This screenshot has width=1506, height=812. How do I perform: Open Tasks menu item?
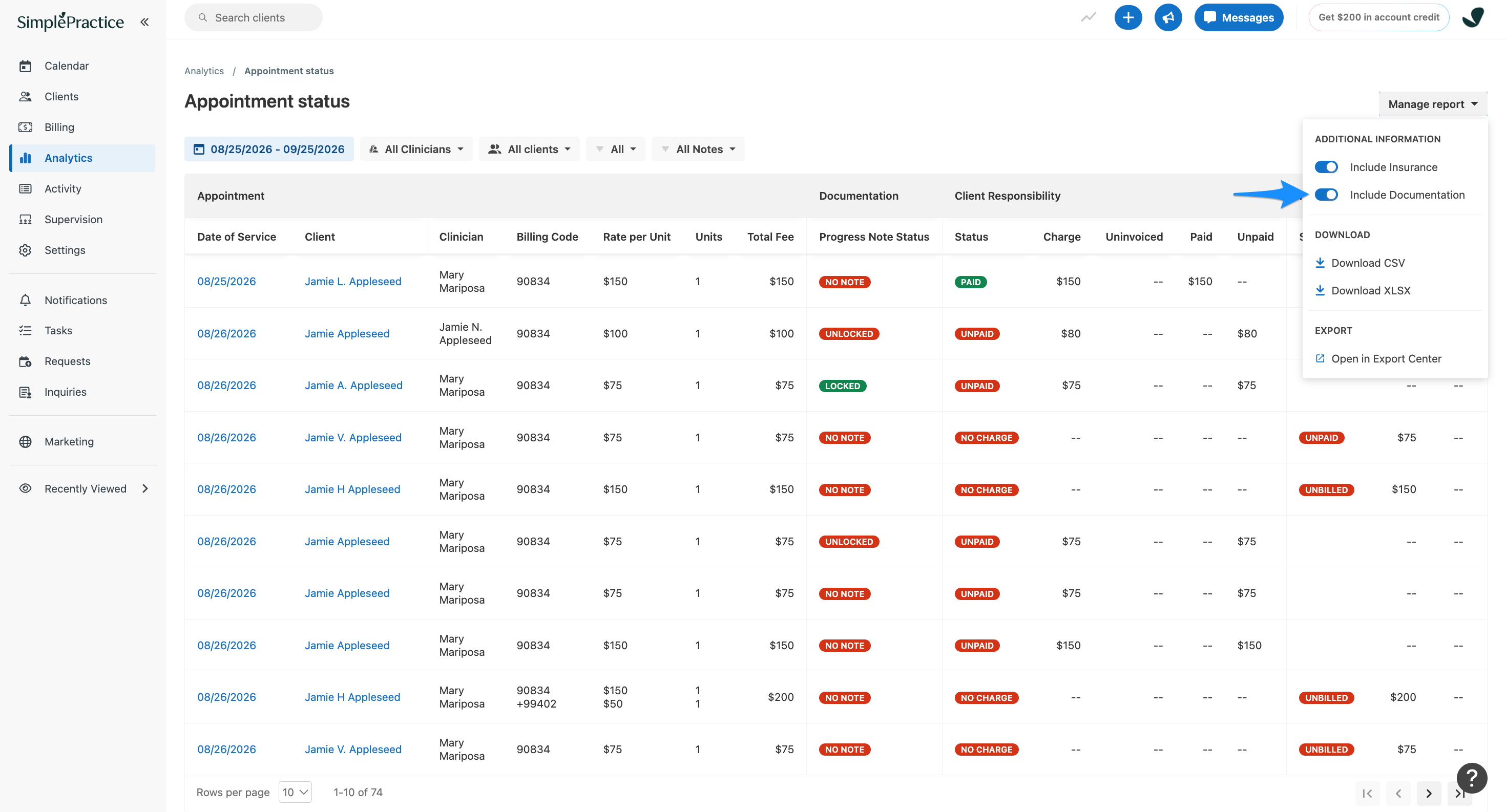point(82,331)
